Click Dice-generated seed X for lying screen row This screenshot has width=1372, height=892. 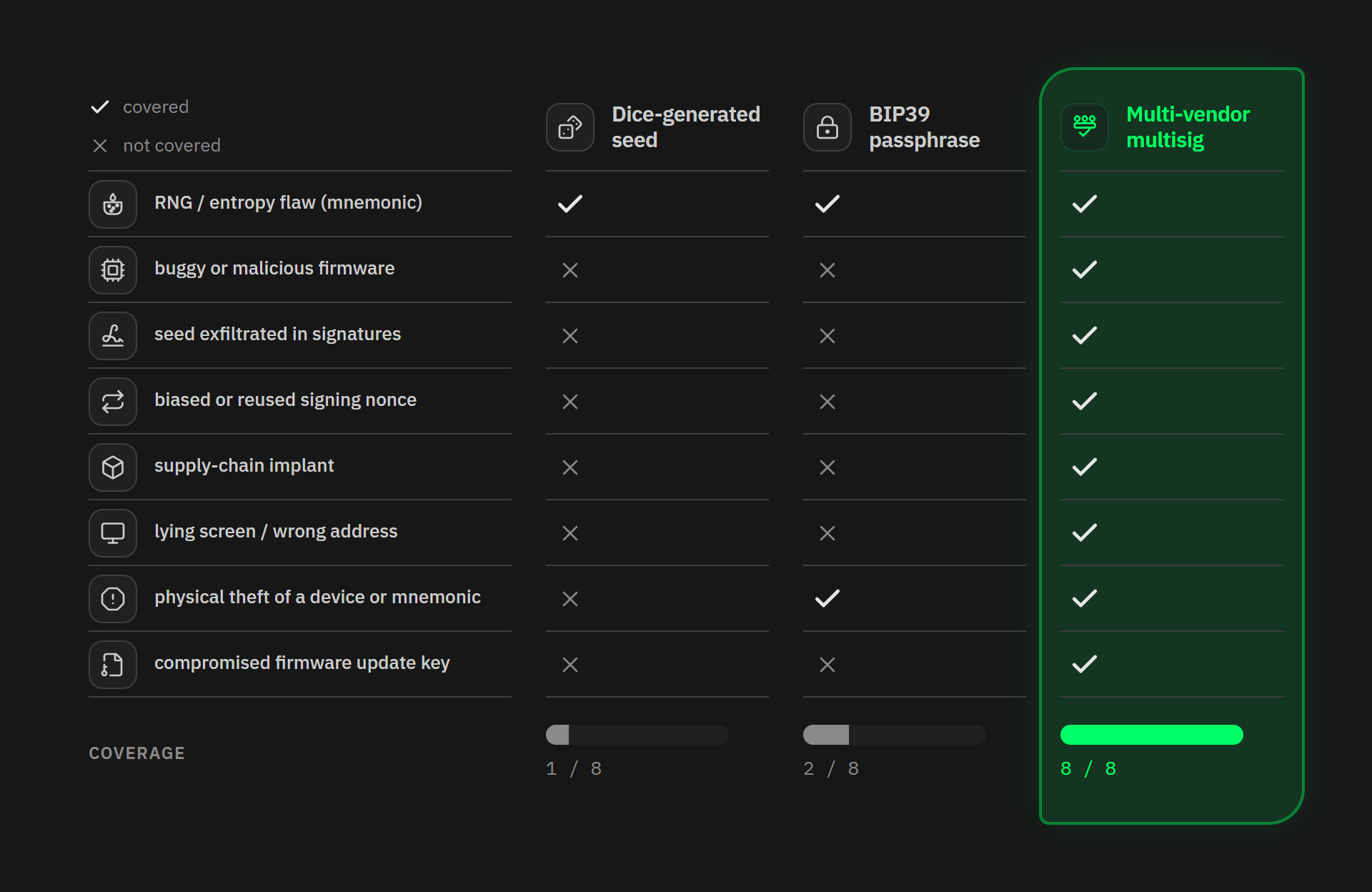[570, 533]
